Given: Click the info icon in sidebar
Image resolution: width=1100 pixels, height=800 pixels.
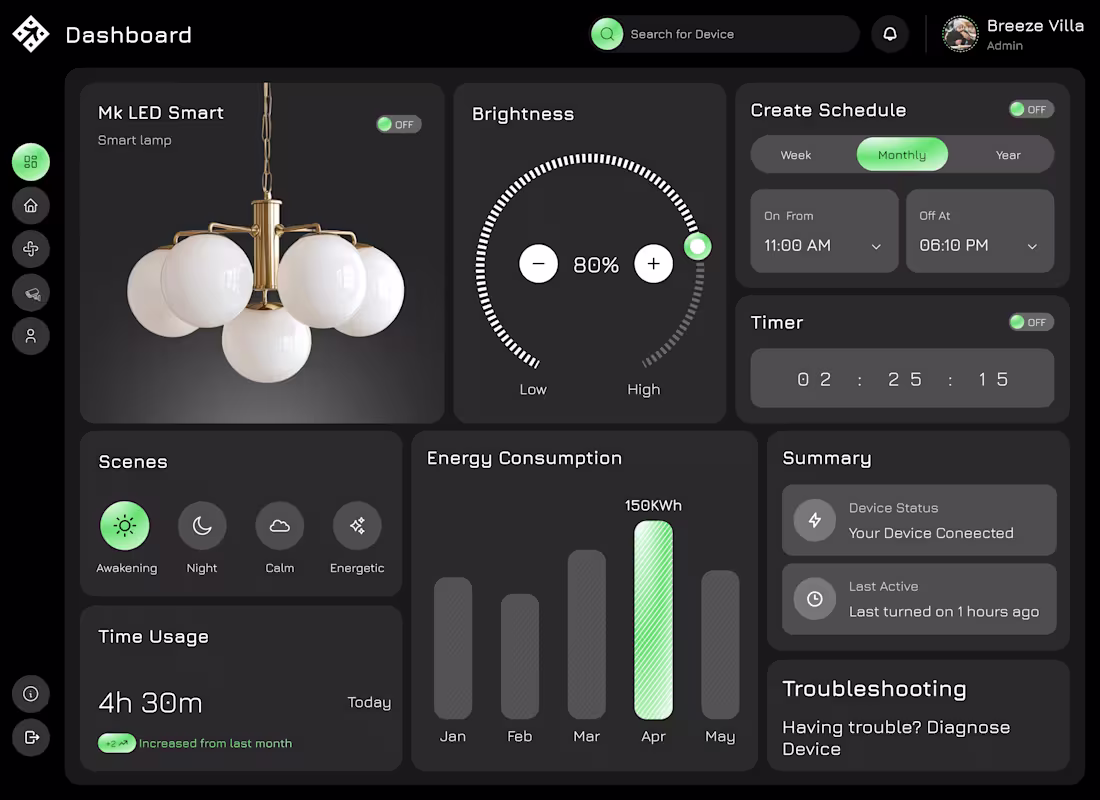Looking at the screenshot, I should tap(31, 693).
